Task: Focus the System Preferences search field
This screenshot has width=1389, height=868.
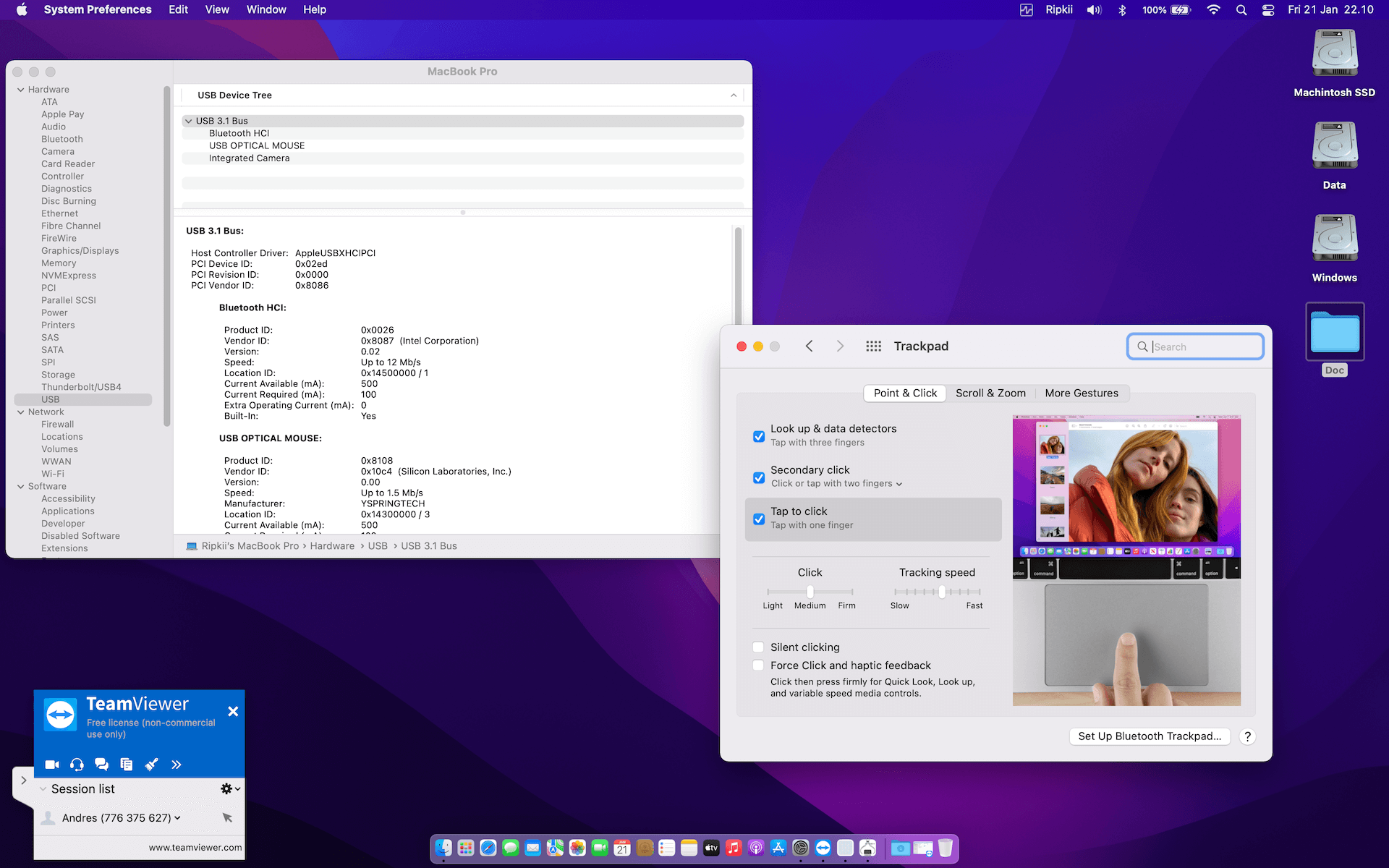Action: 1195,346
